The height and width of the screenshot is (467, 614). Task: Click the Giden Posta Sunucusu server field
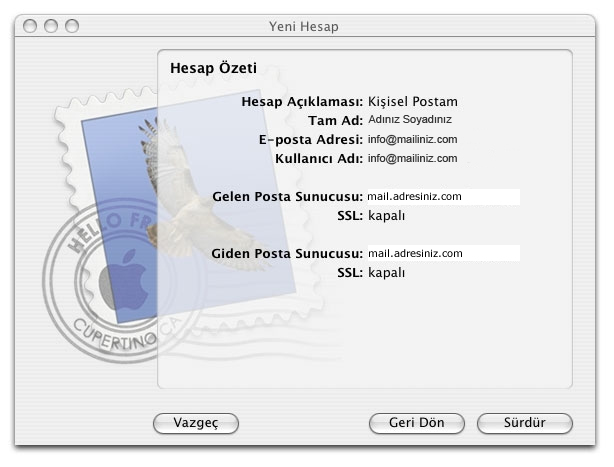(x=442, y=254)
